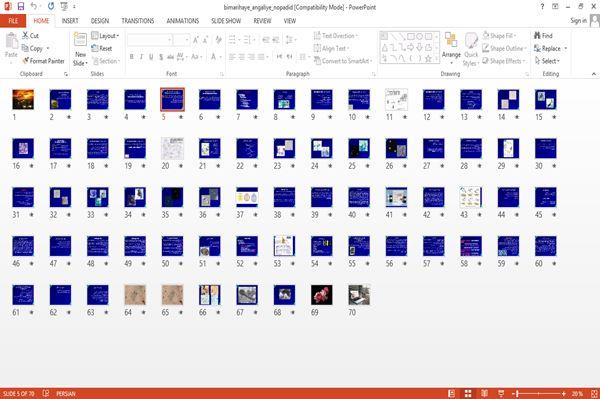The height and width of the screenshot is (399, 600).
Task: Click Sign in link
Action: [578, 21]
